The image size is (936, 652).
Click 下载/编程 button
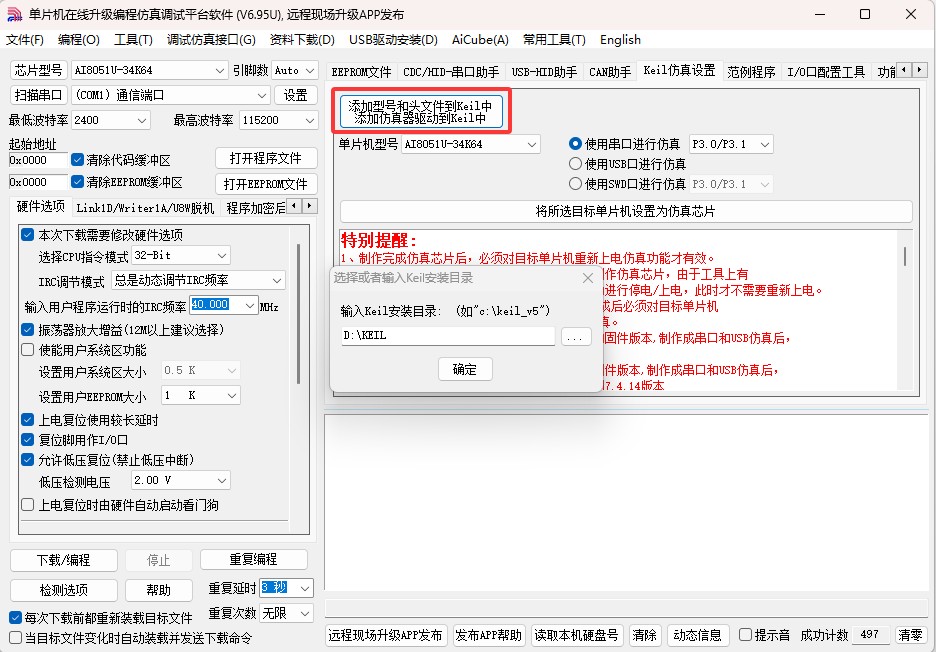(x=63, y=560)
